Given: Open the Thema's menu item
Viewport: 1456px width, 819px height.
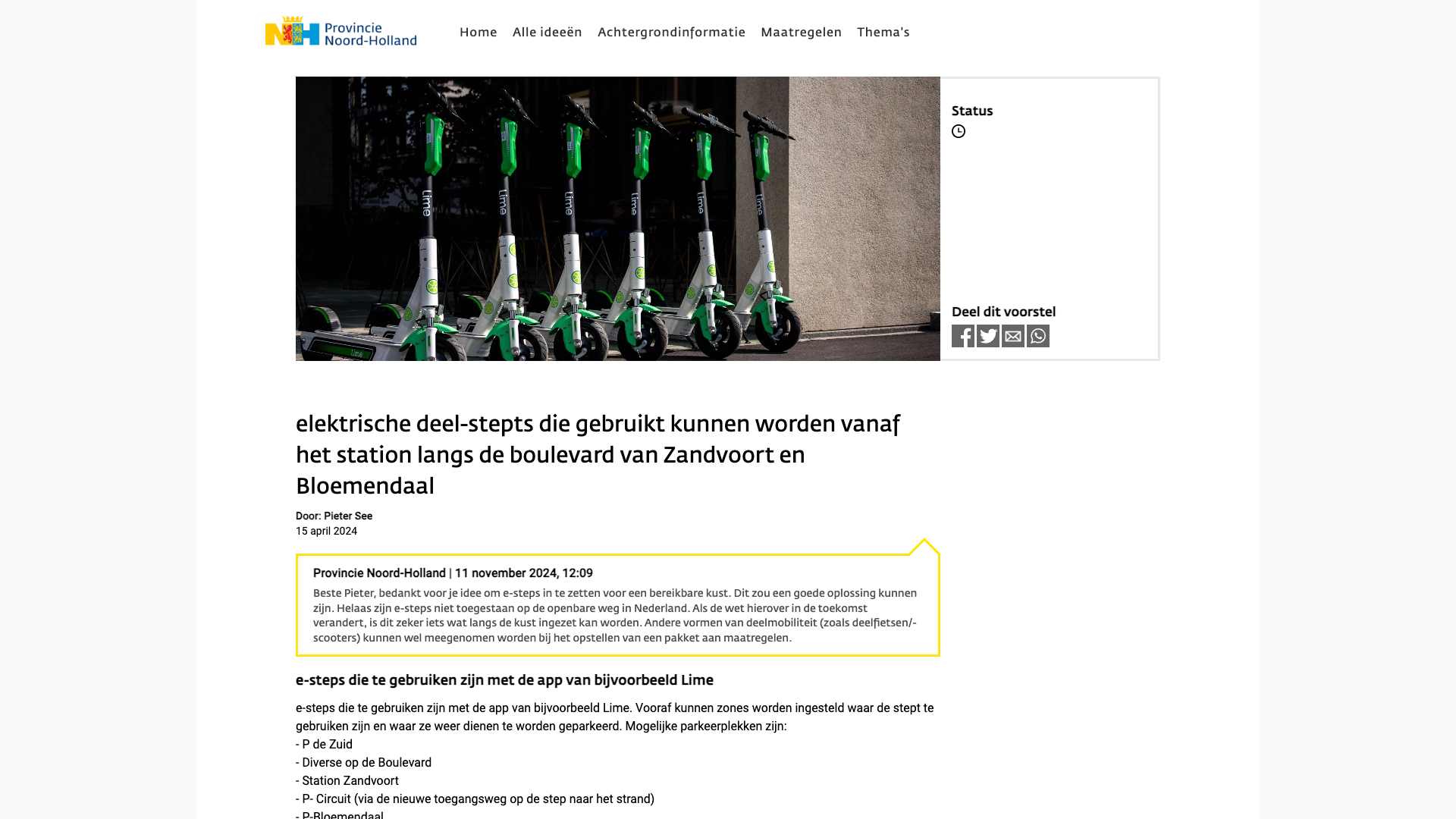Looking at the screenshot, I should (x=883, y=32).
